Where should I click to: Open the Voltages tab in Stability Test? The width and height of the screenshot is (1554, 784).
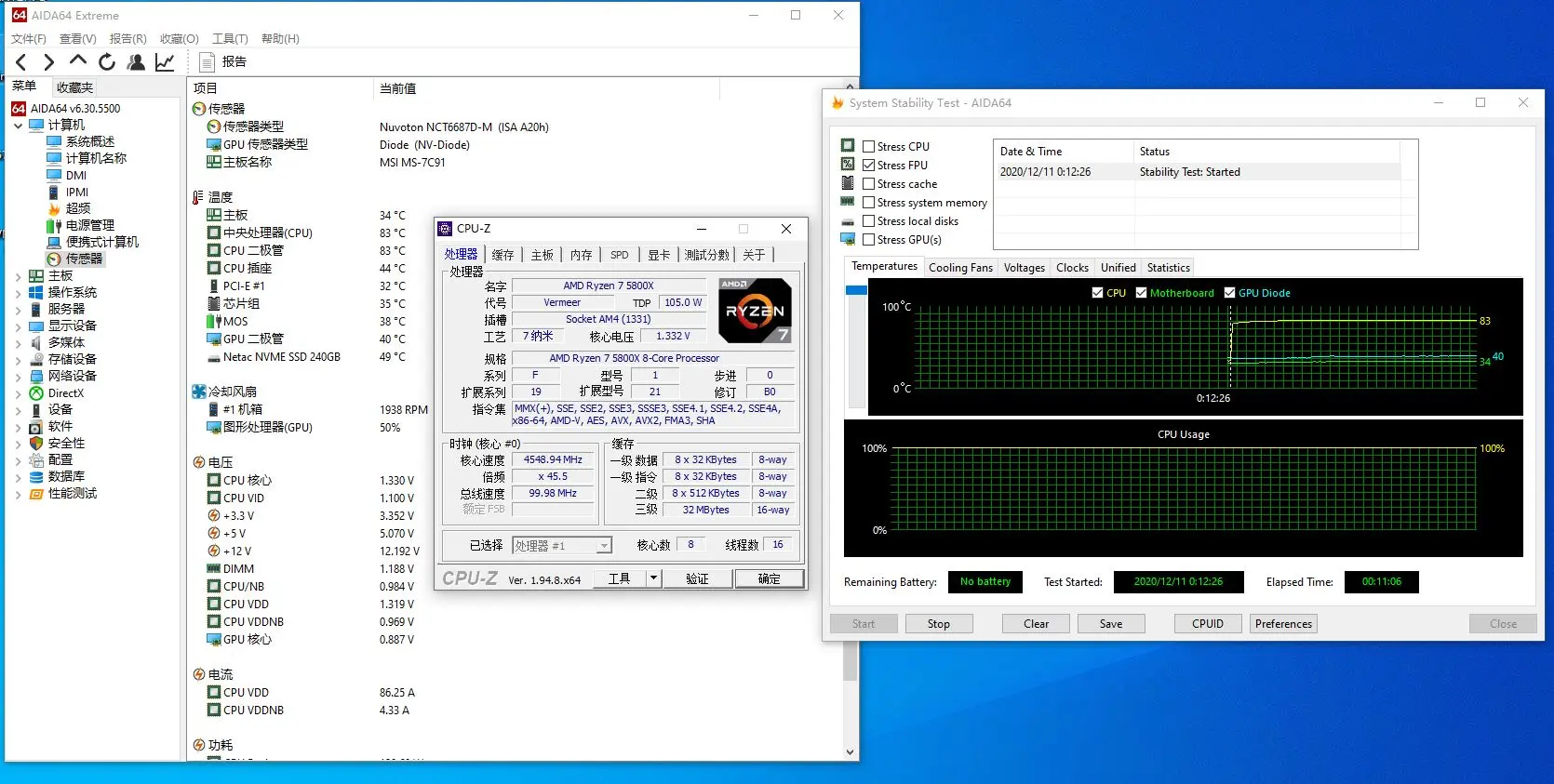(x=1024, y=268)
